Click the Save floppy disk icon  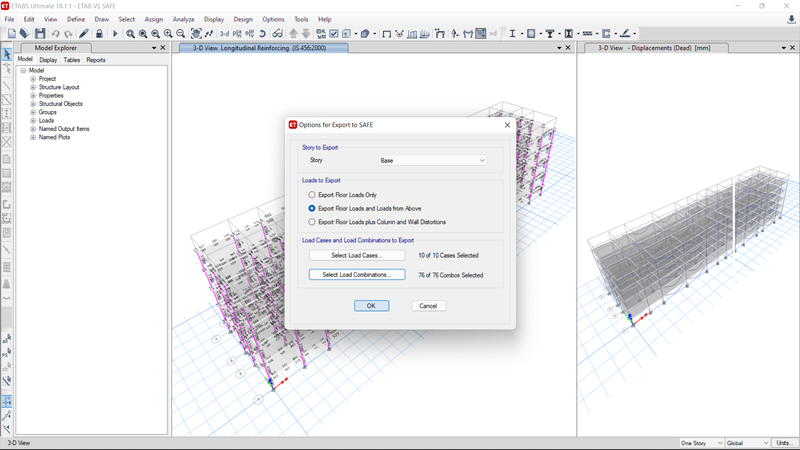point(40,34)
